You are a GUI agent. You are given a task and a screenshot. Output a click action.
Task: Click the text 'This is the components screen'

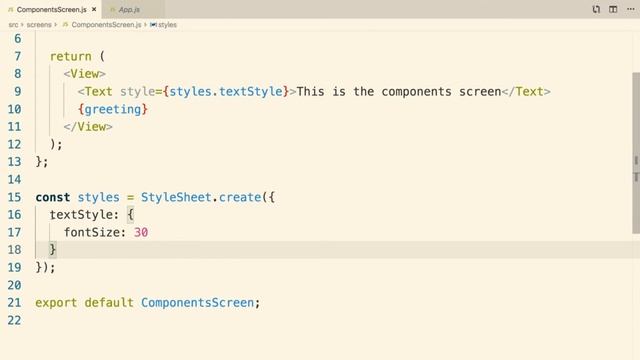(399, 91)
